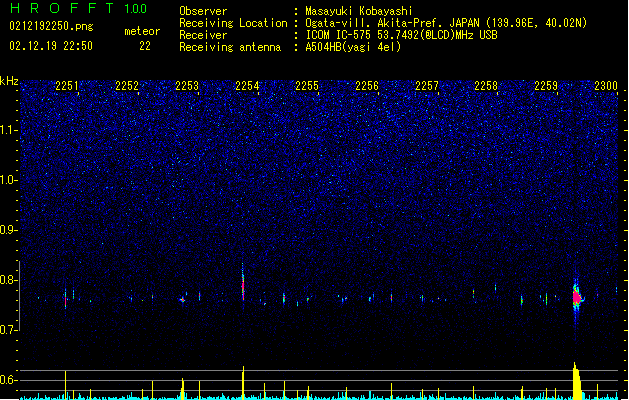Click the 2252 time marker

pos(127,86)
